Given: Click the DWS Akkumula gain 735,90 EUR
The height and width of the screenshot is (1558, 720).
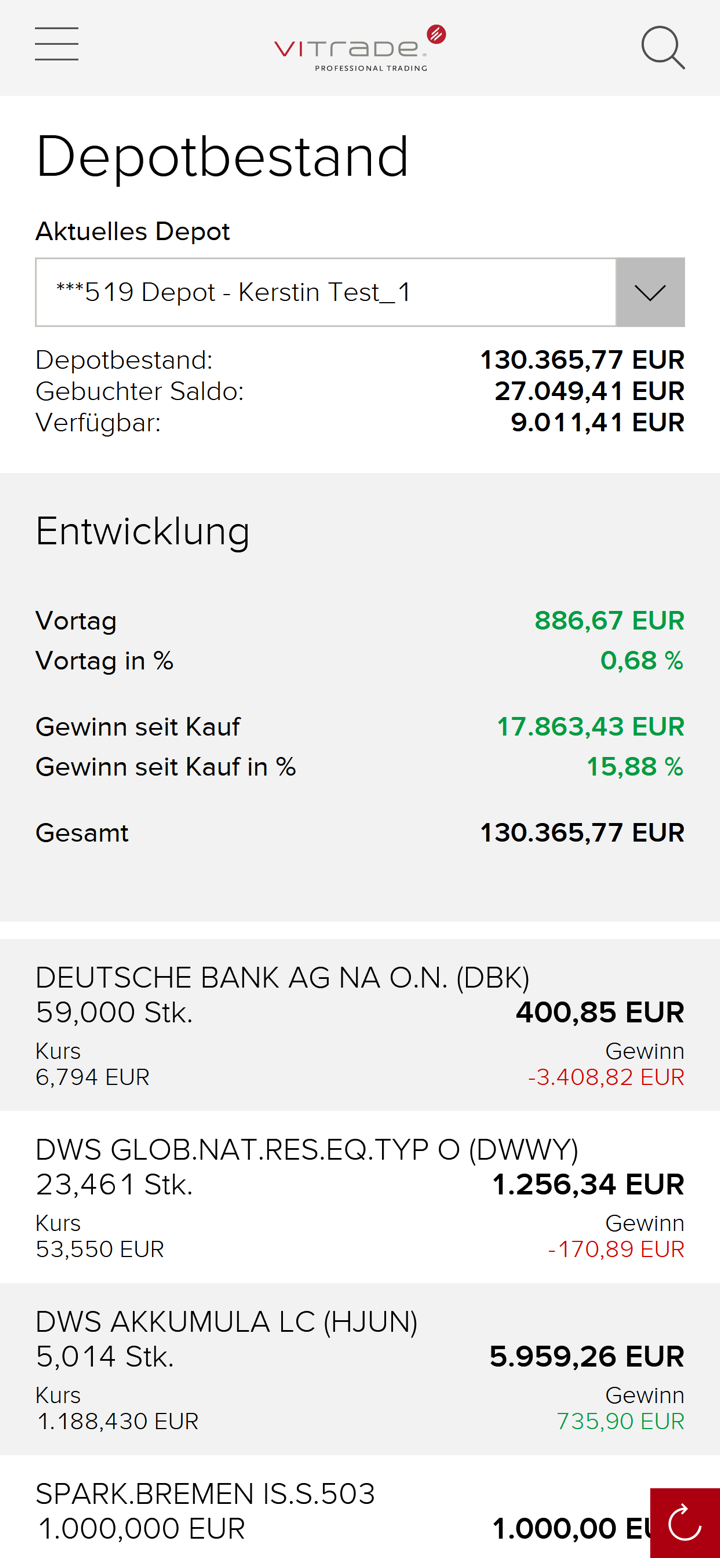Looking at the screenshot, I should (620, 1422).
